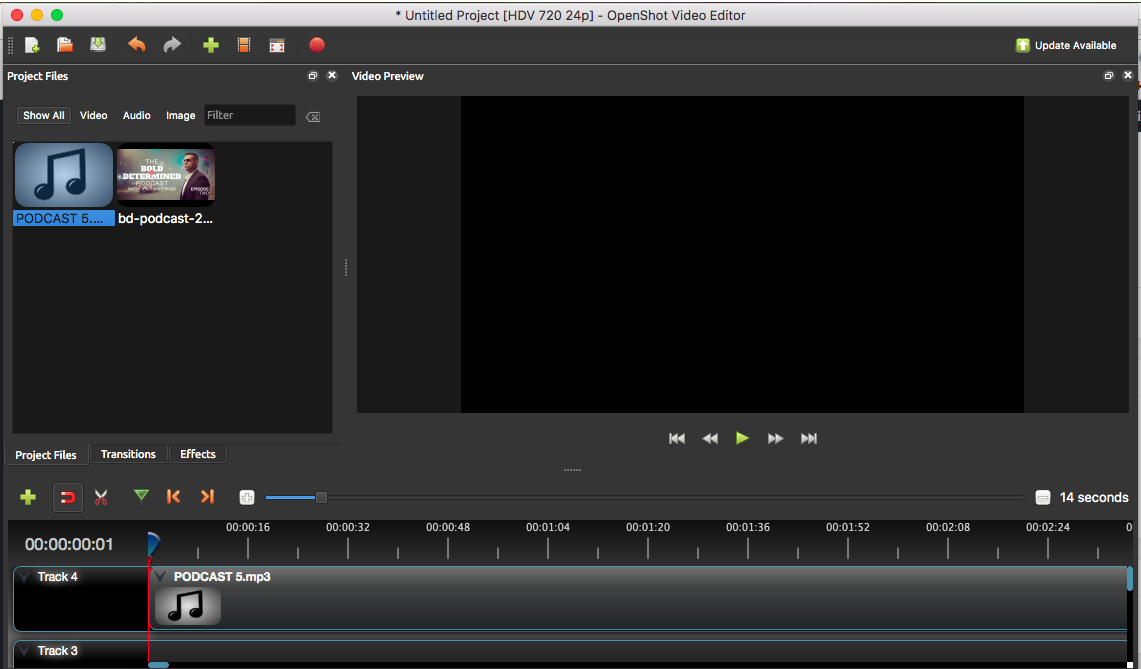Expand the Track 3 dropdown arrow
Image resolution: width=1141 pixels, height=669 pixels.
[x=24, y=651]
